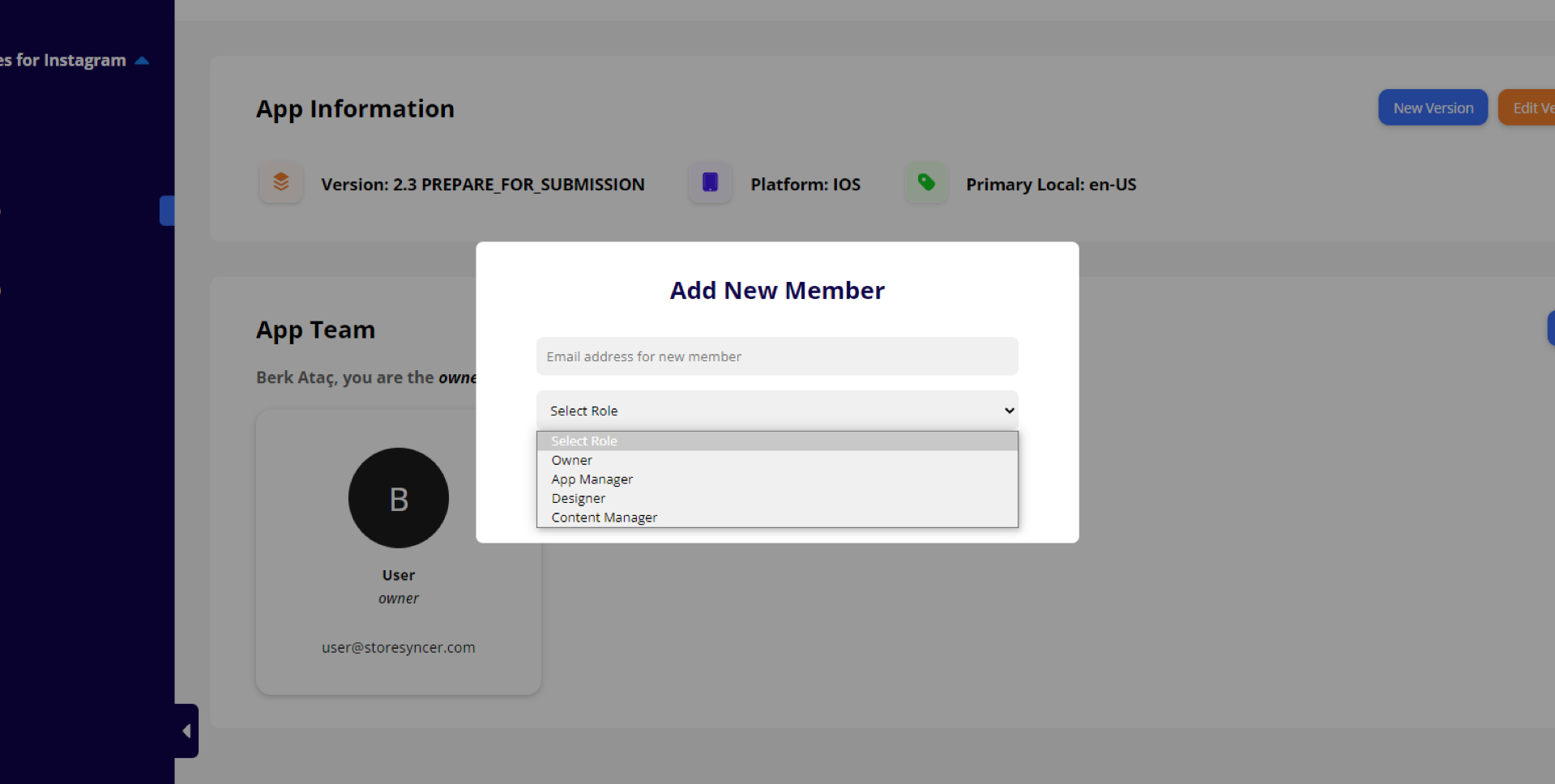This screenshot has height=784, width=1555.
Task: Collapse the app menu for Instagram
Action: pyautogui.click(x=142, y=61)
